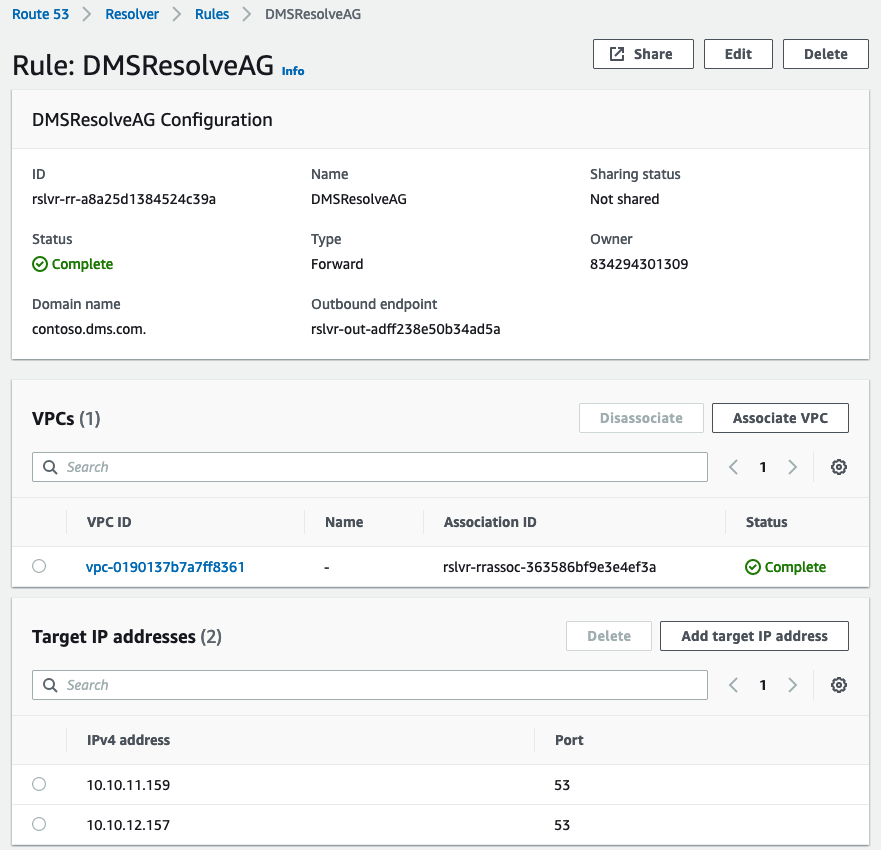Click the IP address 10.10.11.159
The width and height of the screenshot is (881, 850).
[128, 785]
